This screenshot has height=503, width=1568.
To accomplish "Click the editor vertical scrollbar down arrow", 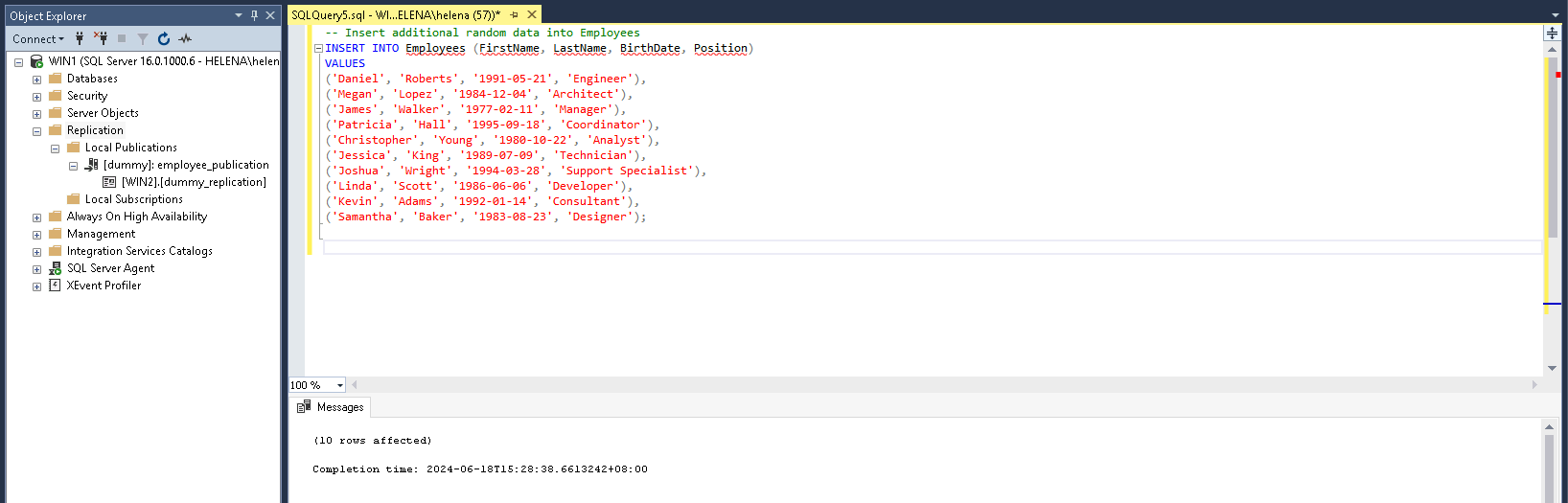I will pos(1552,368).
